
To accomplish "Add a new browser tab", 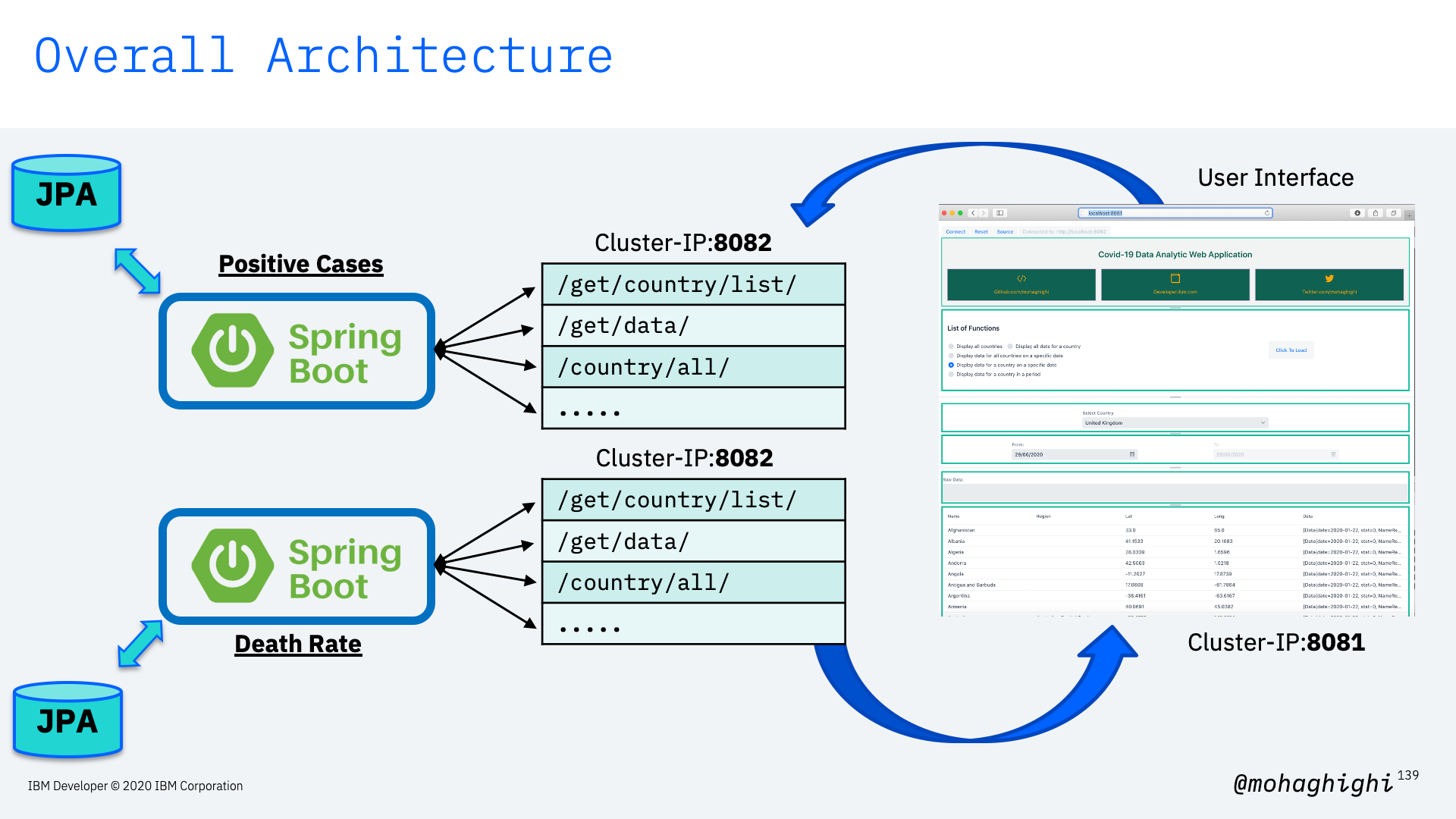I will click(1409, 215).
